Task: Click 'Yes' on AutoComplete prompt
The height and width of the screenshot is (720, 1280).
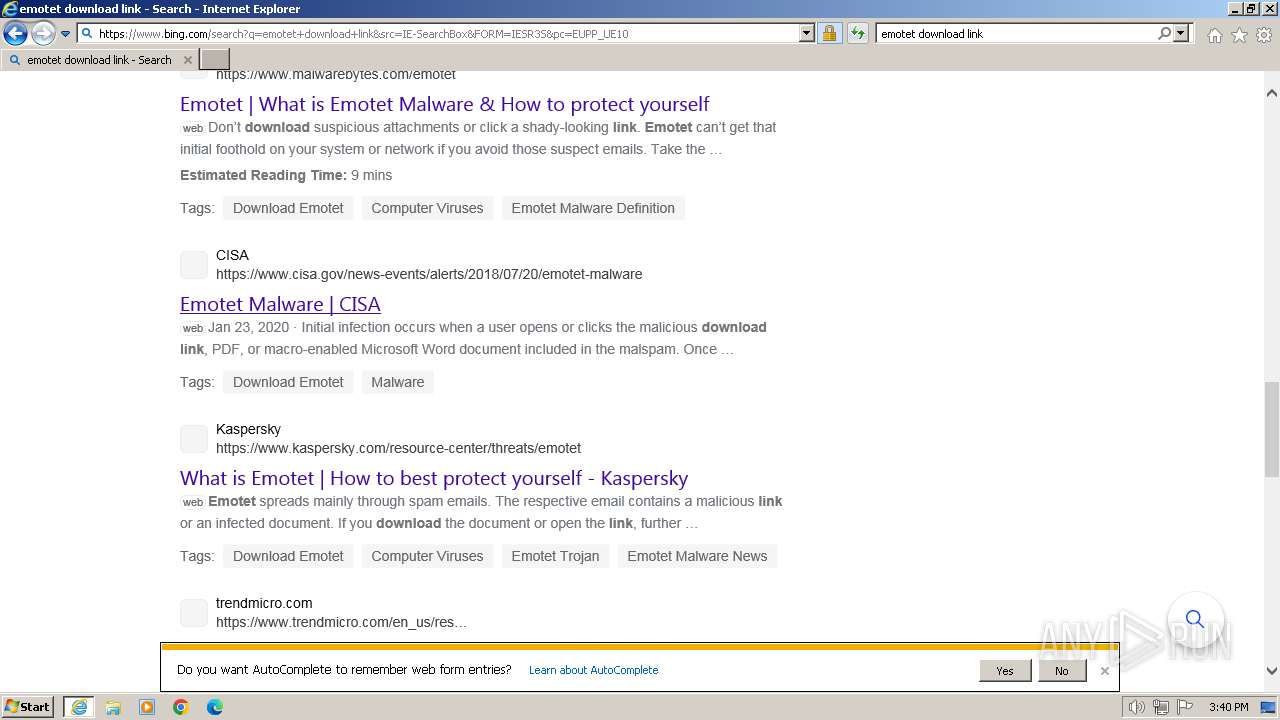Action: [1005, 671]
